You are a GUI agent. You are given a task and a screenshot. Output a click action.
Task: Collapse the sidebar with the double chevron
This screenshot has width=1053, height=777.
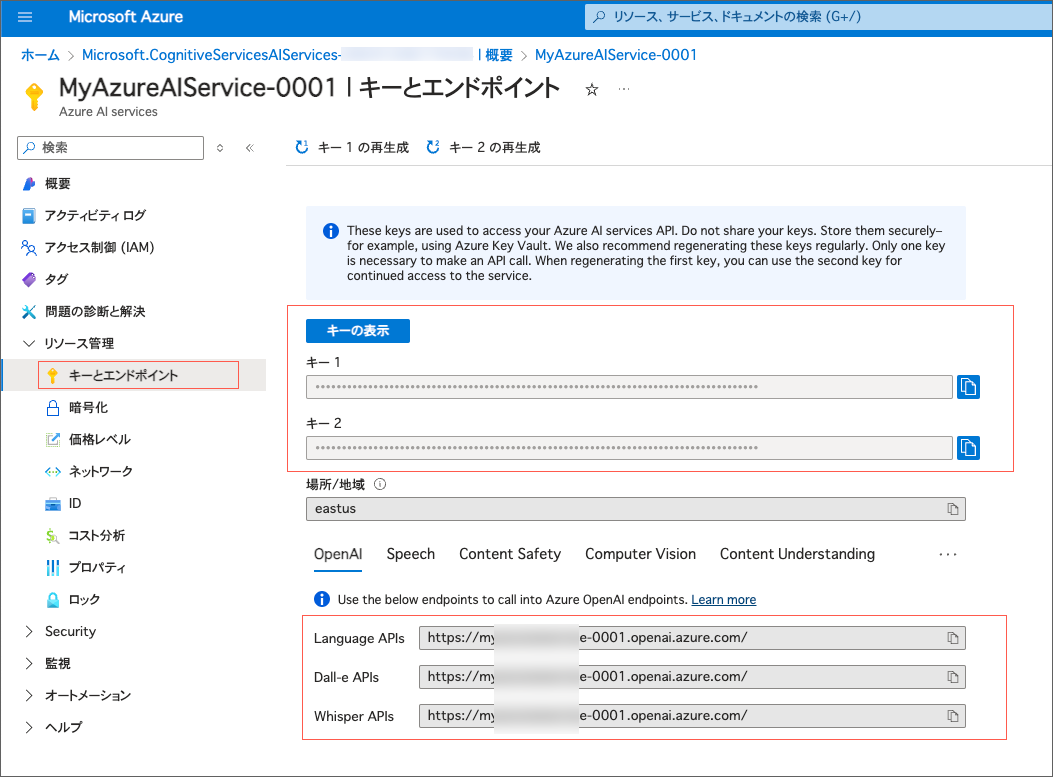[x=250, y=148]
